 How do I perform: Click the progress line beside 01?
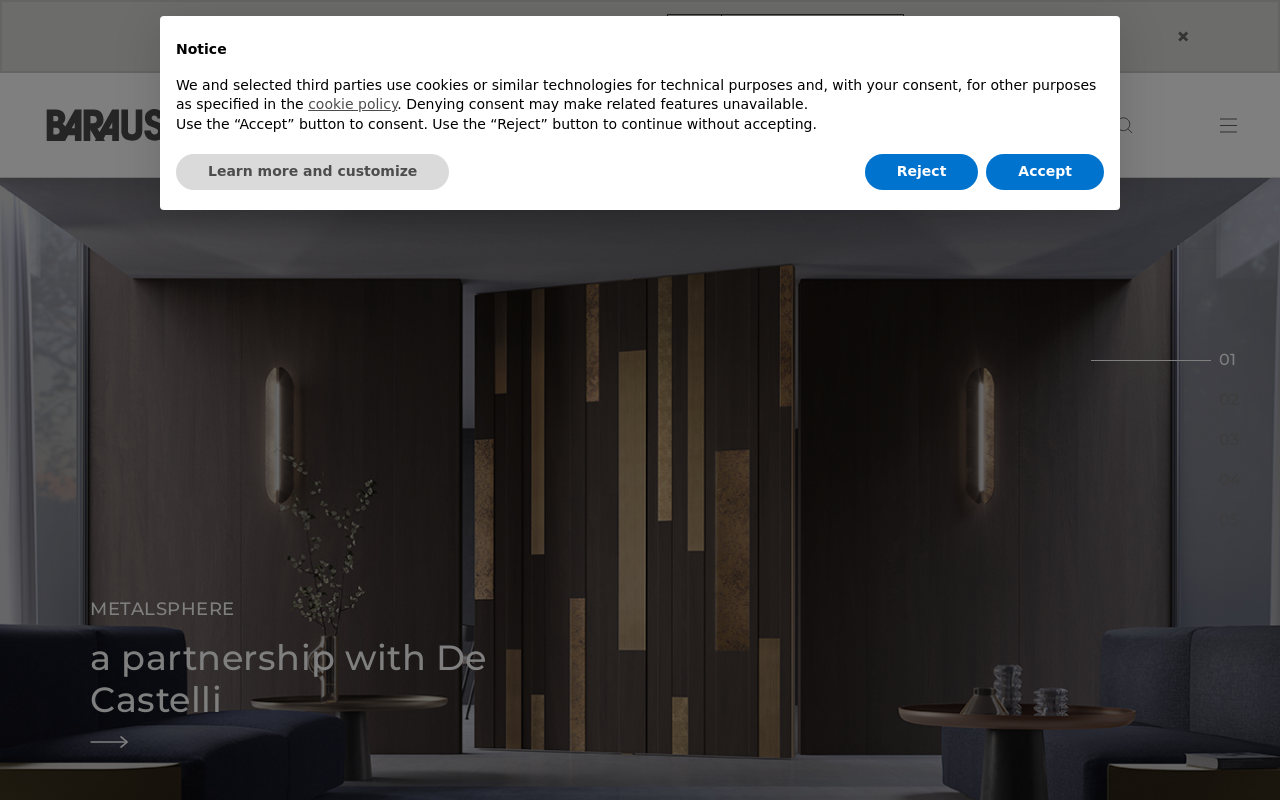1151,360
